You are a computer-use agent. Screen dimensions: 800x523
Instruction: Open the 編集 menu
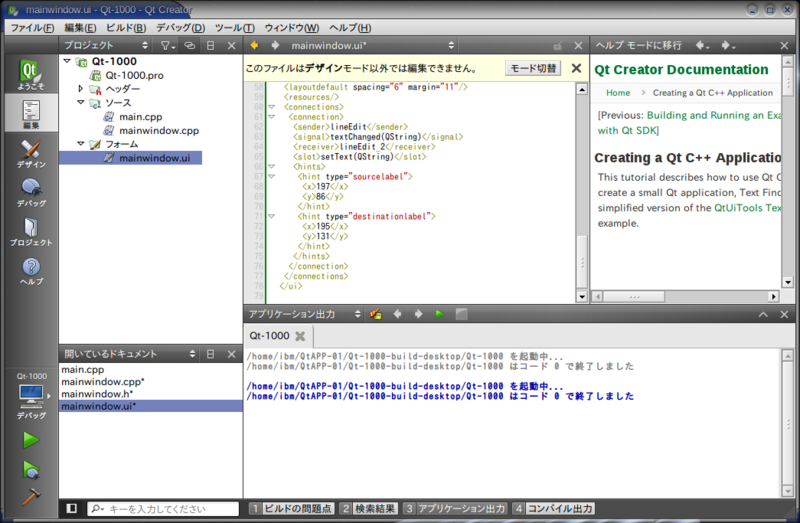pyautogui.click(x=81, y=28)
